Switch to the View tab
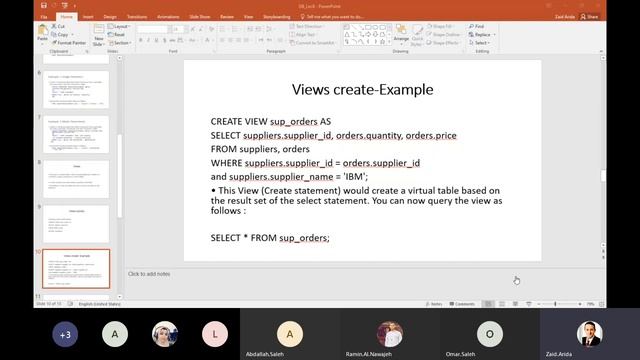 pos(248,17)
